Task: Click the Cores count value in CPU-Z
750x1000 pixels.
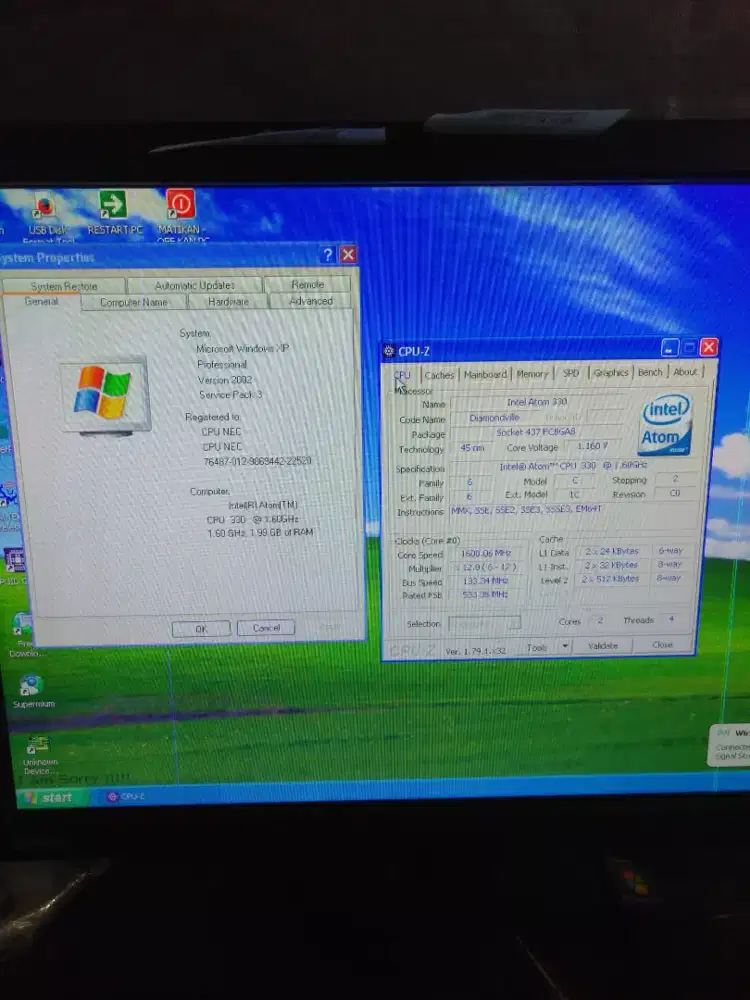Action: tap(599, 621)
